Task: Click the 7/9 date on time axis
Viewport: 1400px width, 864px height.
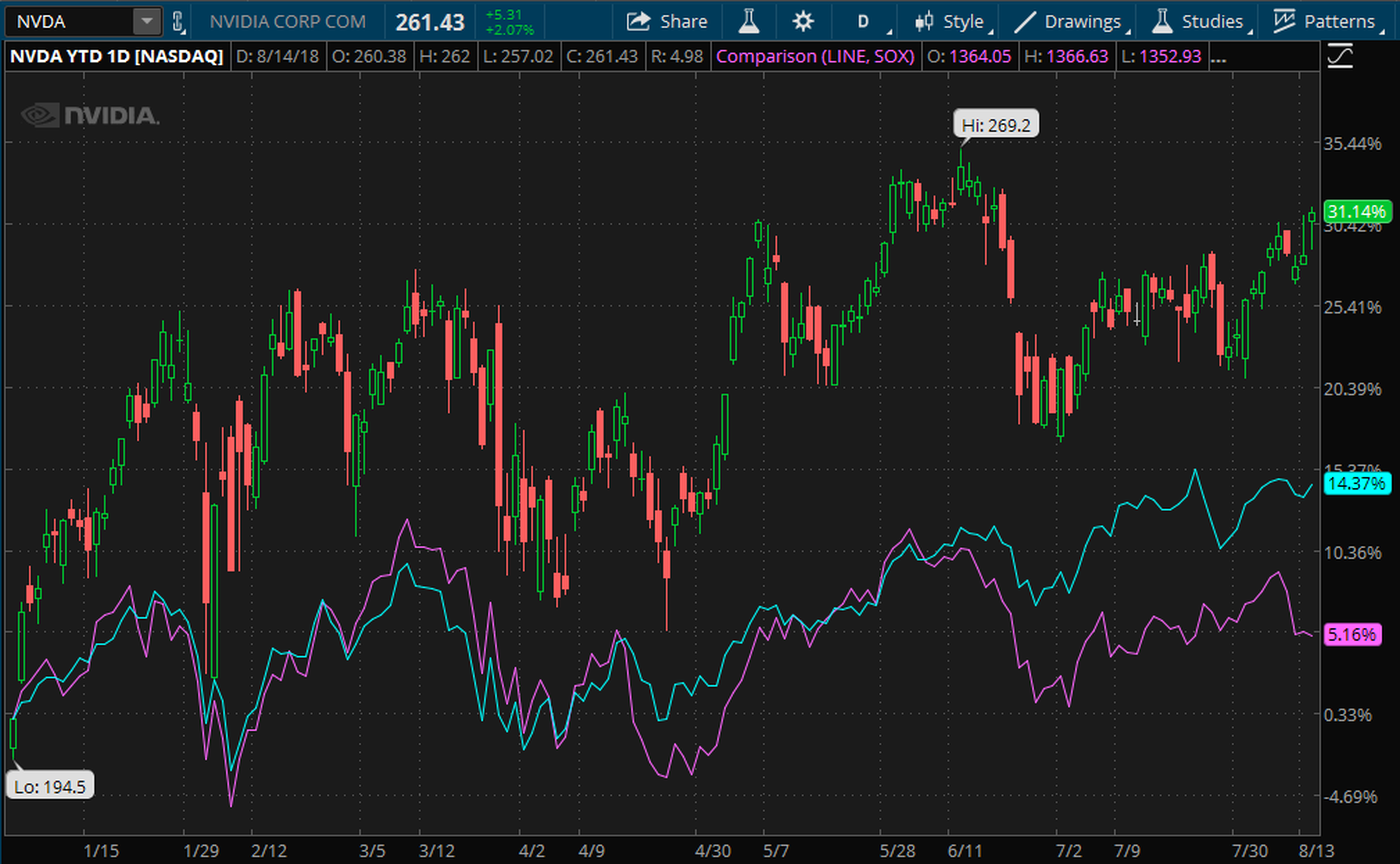Action: tap(1127, 850)
